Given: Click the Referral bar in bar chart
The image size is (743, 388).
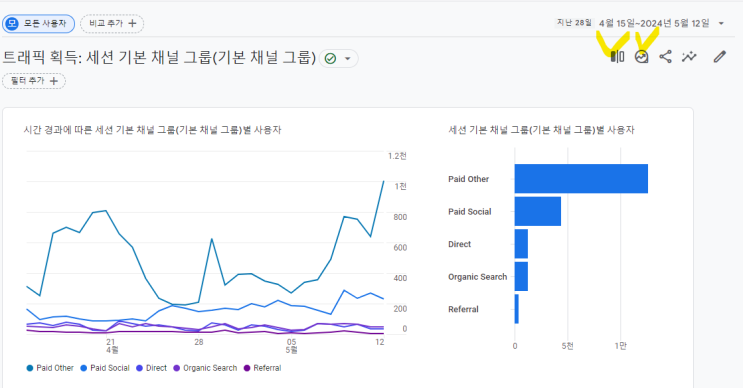Looking at the screenshot, I should click(516, 309).
